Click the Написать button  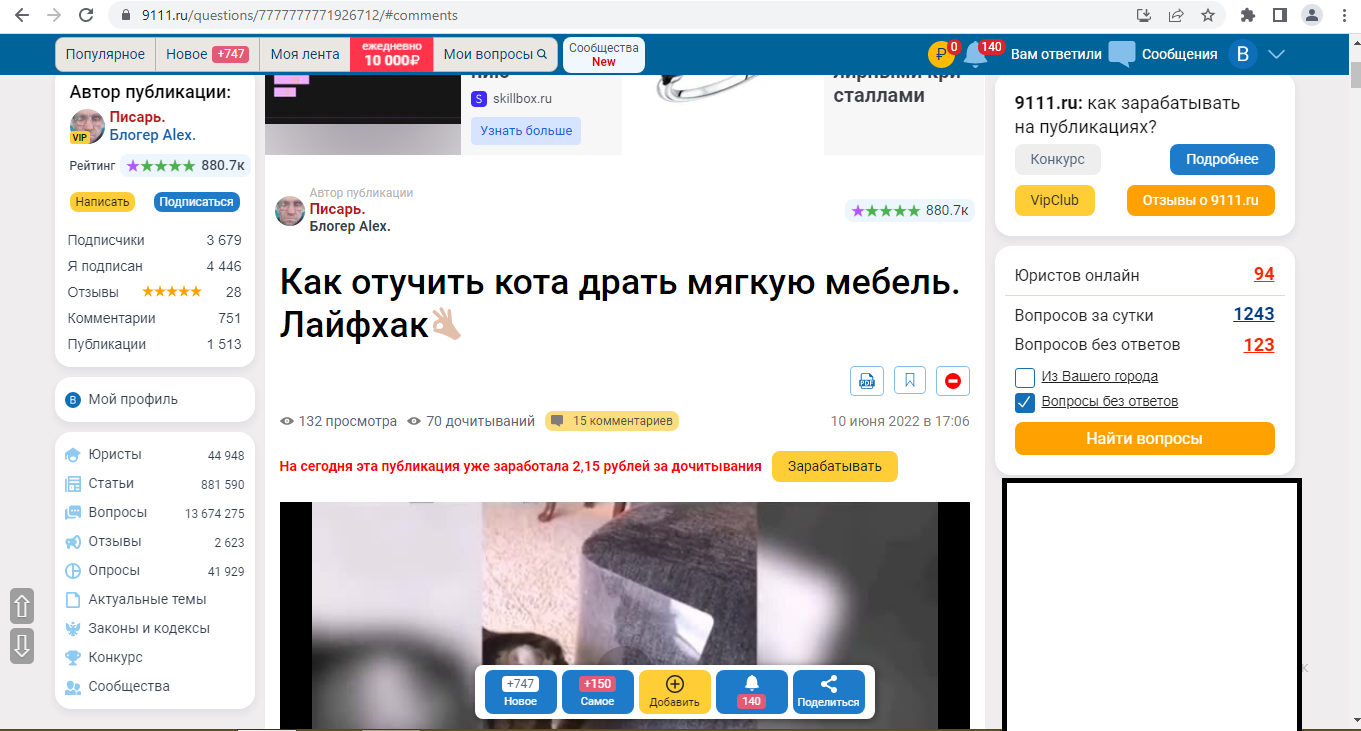(103, 202)
